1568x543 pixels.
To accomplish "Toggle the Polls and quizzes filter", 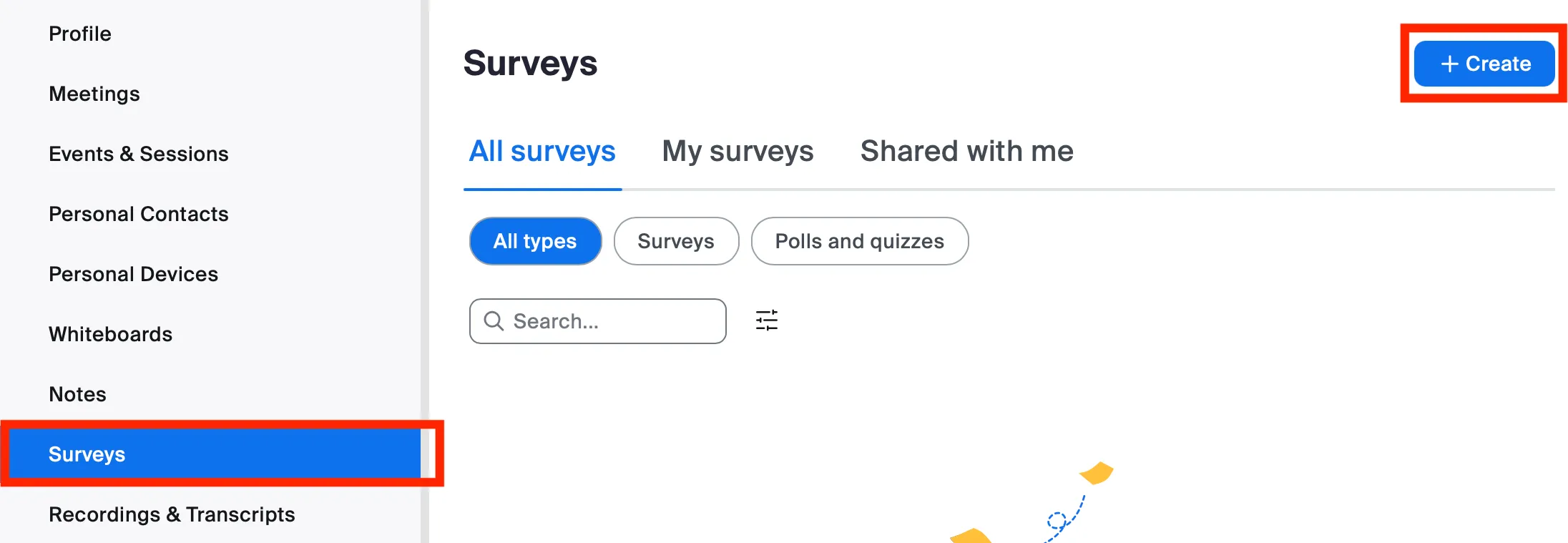I will 859,241.
